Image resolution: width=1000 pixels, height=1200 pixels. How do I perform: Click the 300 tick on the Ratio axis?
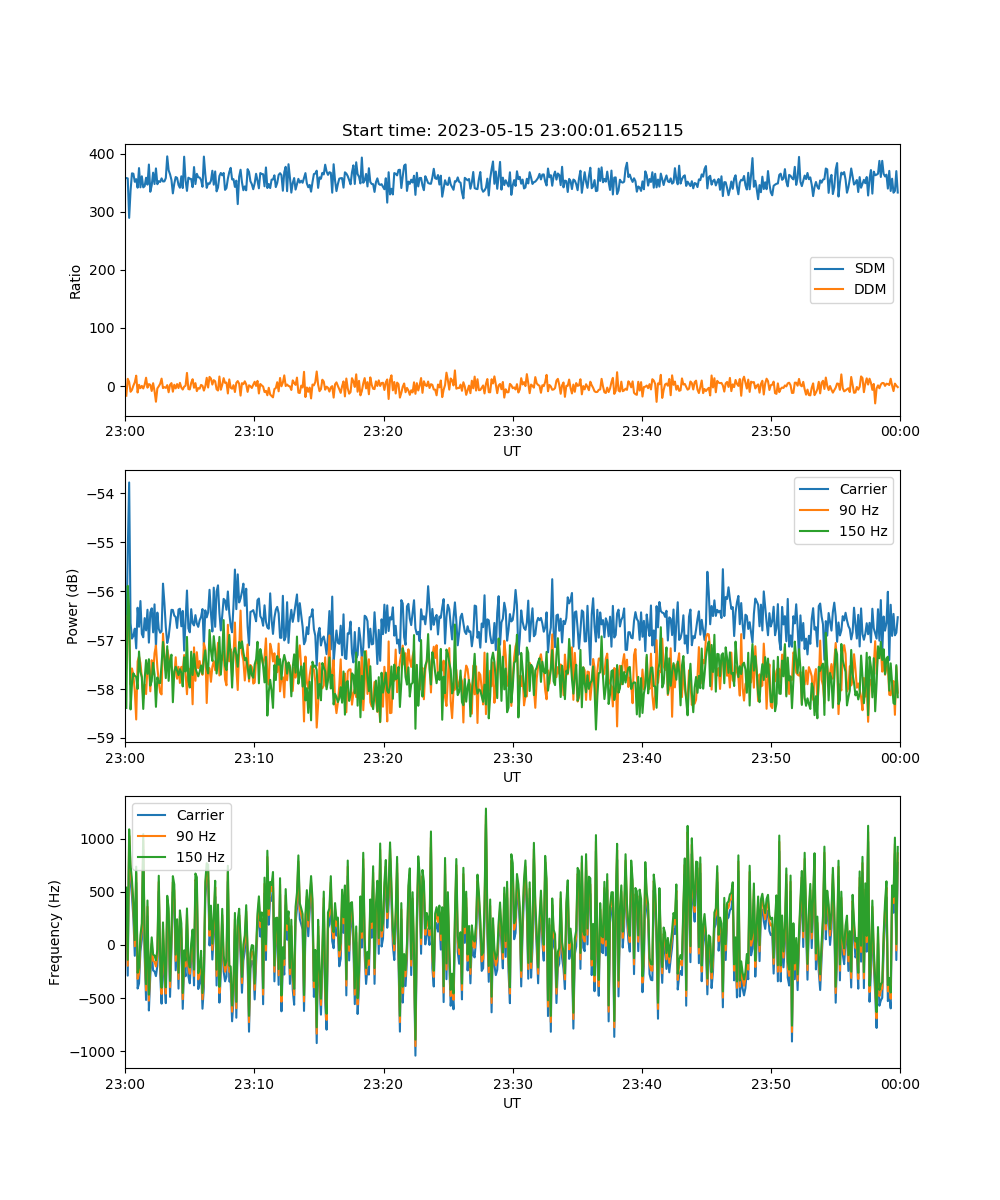105,212
